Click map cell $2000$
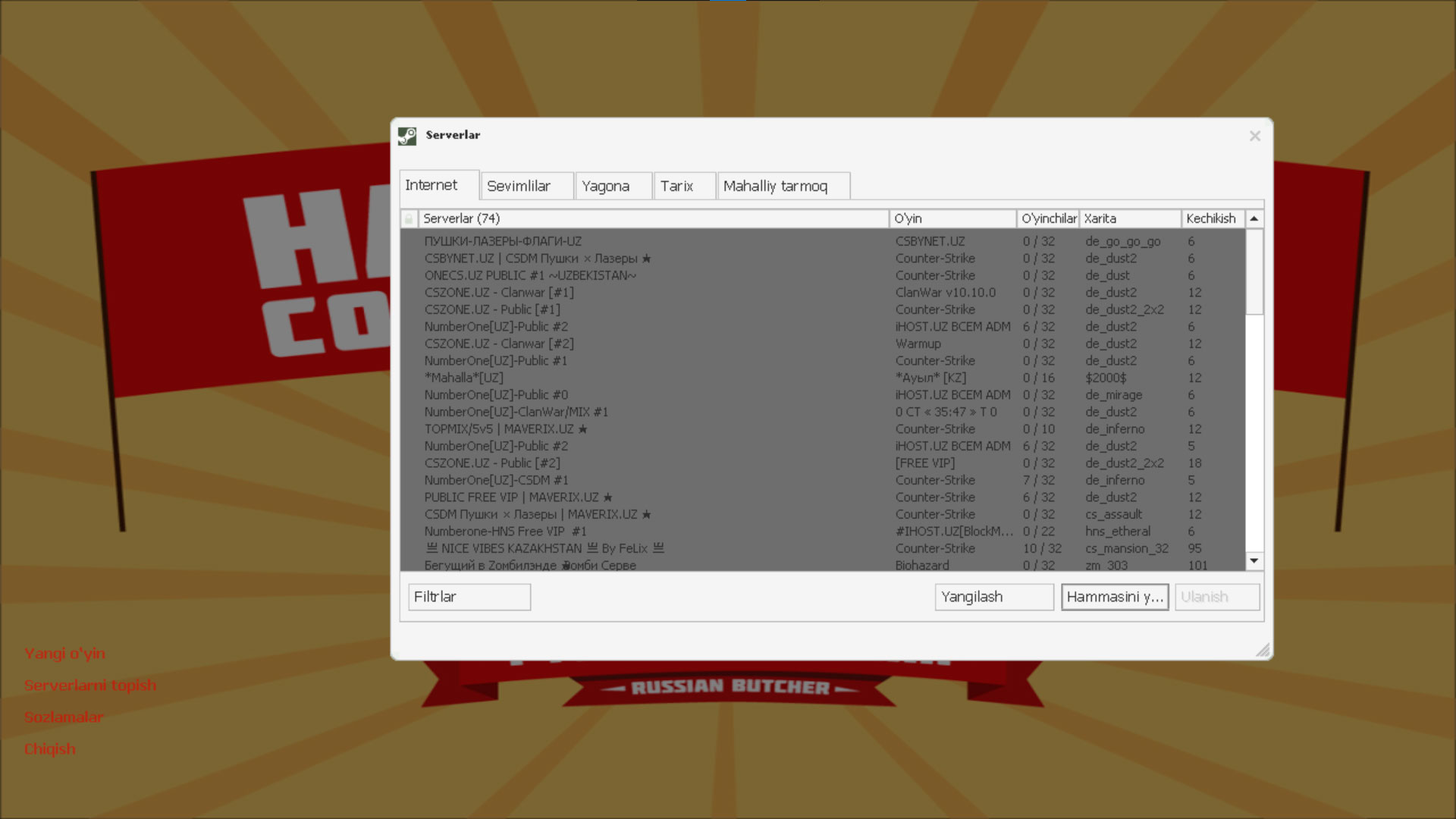1456x819 pixels. click(x=1106, y=378)
